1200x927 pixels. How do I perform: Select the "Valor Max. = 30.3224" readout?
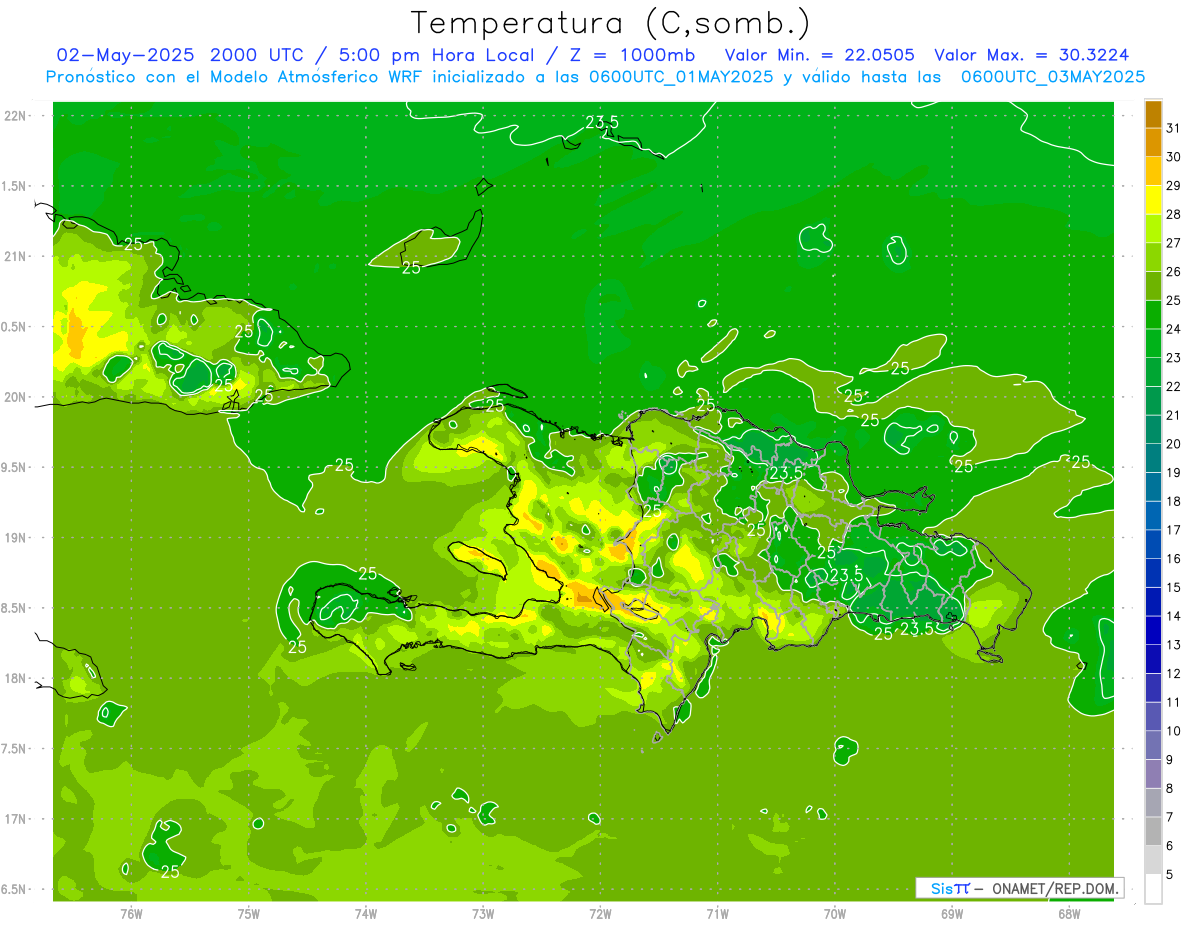(x=1032, y=55)
